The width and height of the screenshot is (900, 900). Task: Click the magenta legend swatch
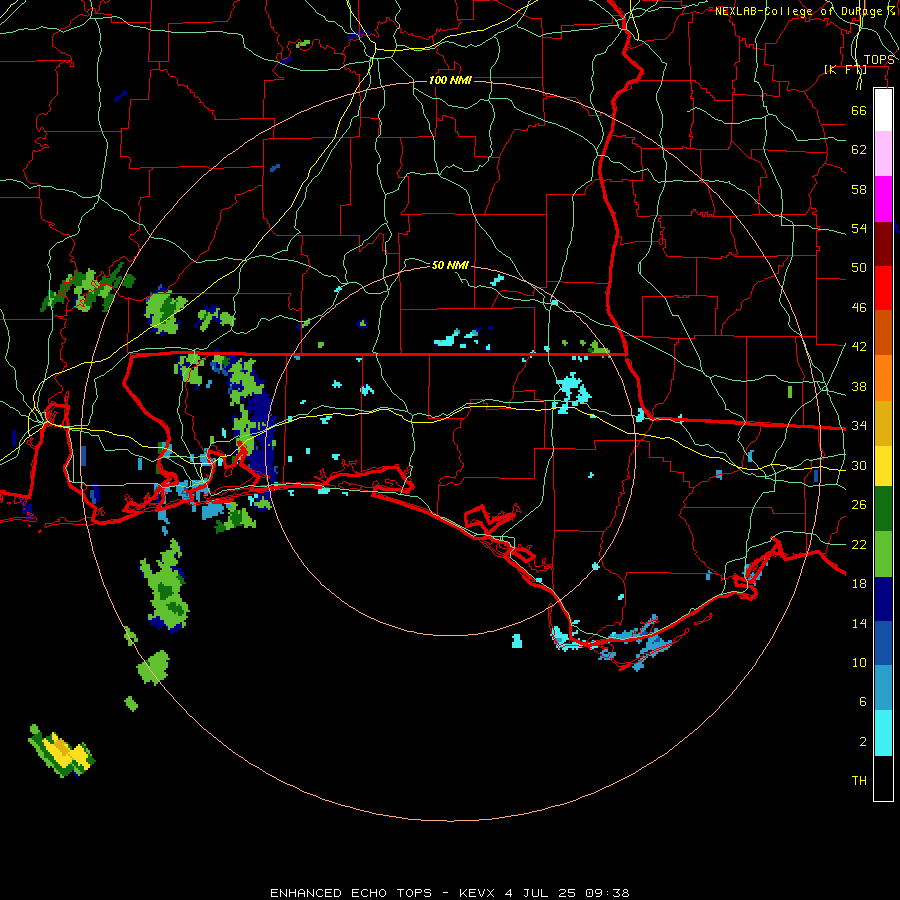(x=883, y=199)
